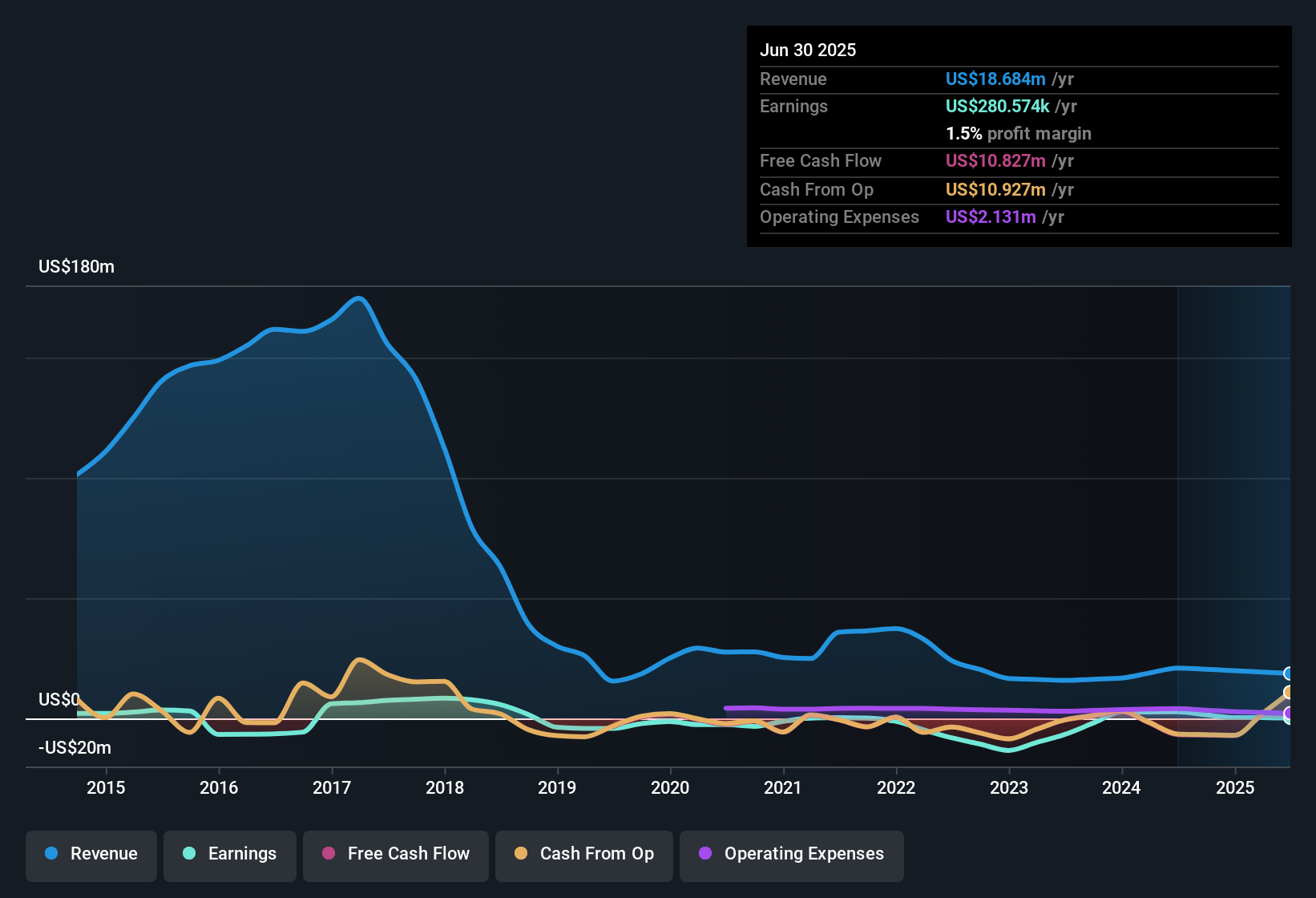Click the blue Revenue endpoint marker
1316x898 pixels.
[1288, 673]
